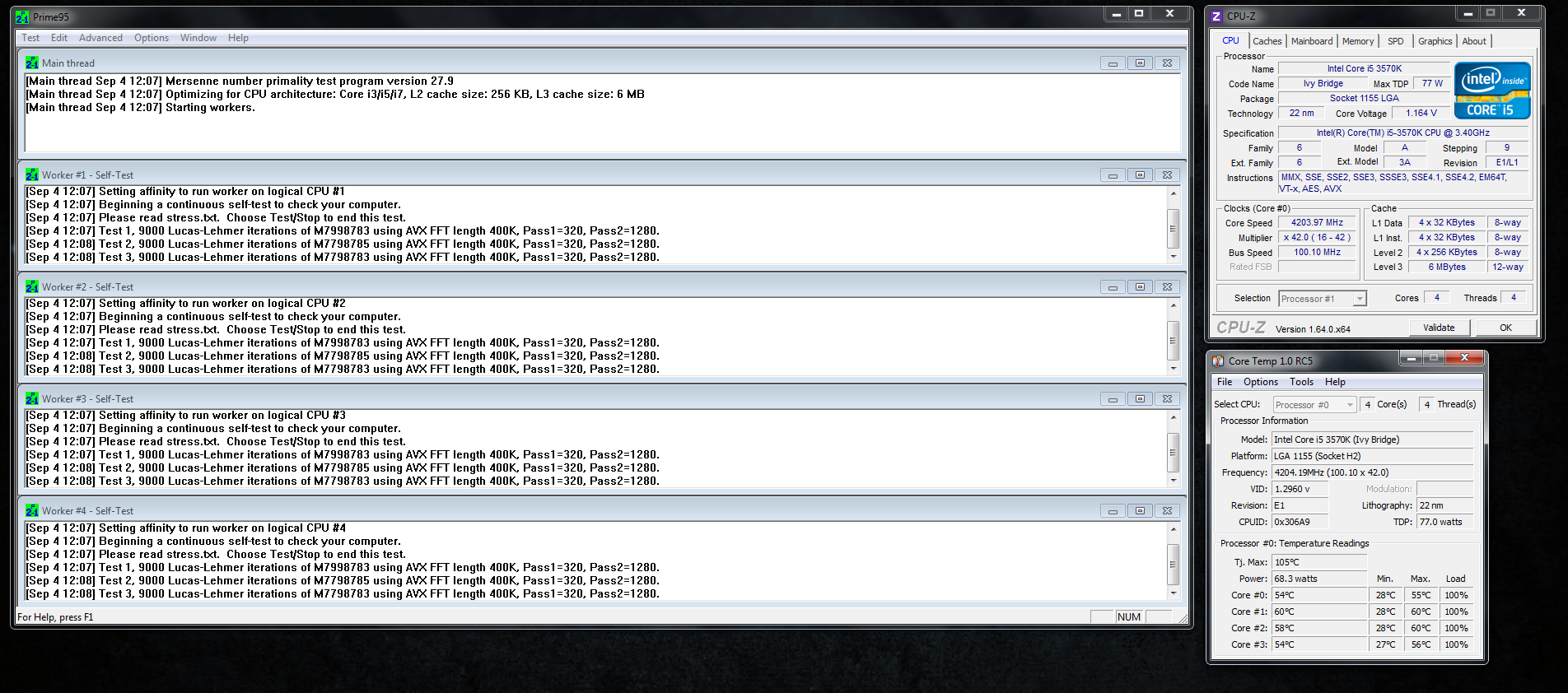Switch to the Graphics tab in CPU-Z
This screenshot has height=693, width=1568.
tap(1435, 41)
